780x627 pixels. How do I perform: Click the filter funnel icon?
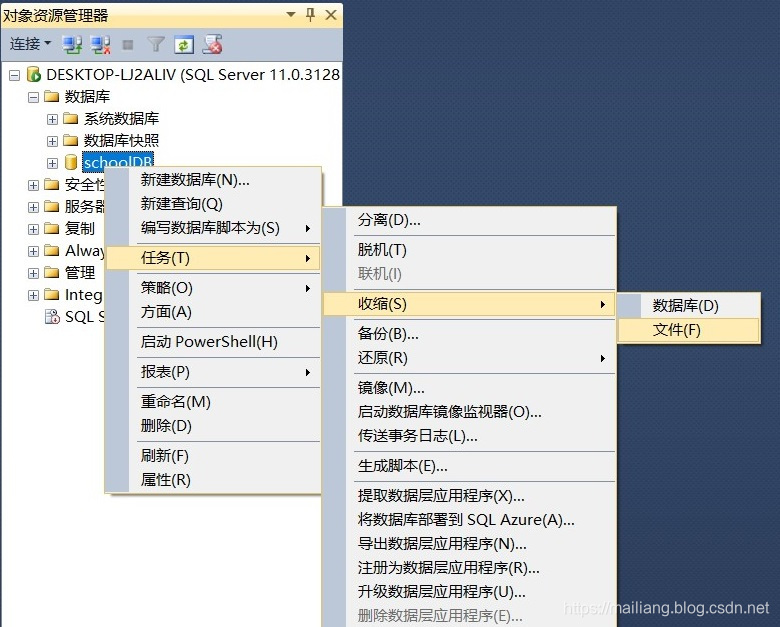pos(156,45)
